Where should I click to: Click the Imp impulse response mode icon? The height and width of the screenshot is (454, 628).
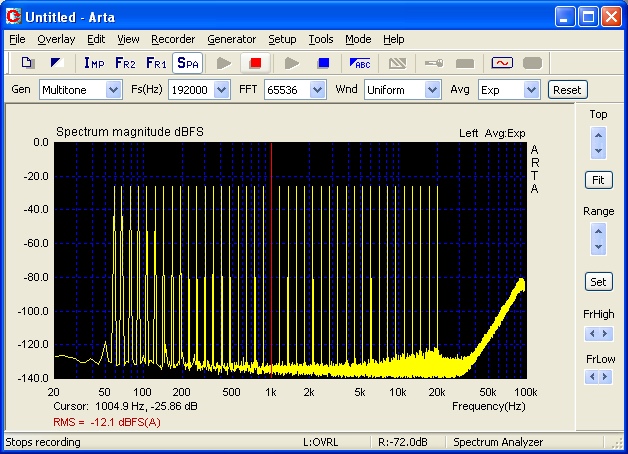pyautogui.click(x=94, y=63)
